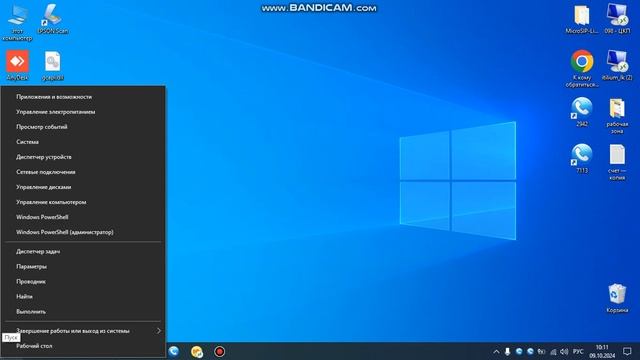Switch input language via РУС indicator
Viewport: 640px width, 360px height.
click(x=578, y=351)
